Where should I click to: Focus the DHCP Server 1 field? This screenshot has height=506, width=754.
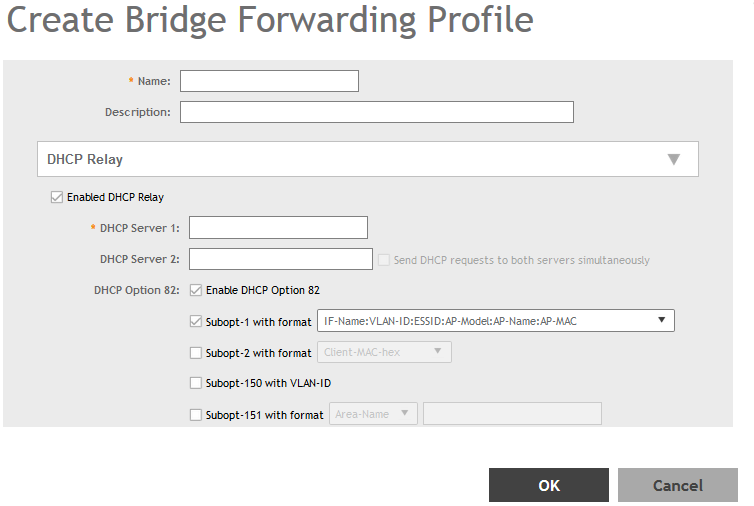[x=278, y=228]
